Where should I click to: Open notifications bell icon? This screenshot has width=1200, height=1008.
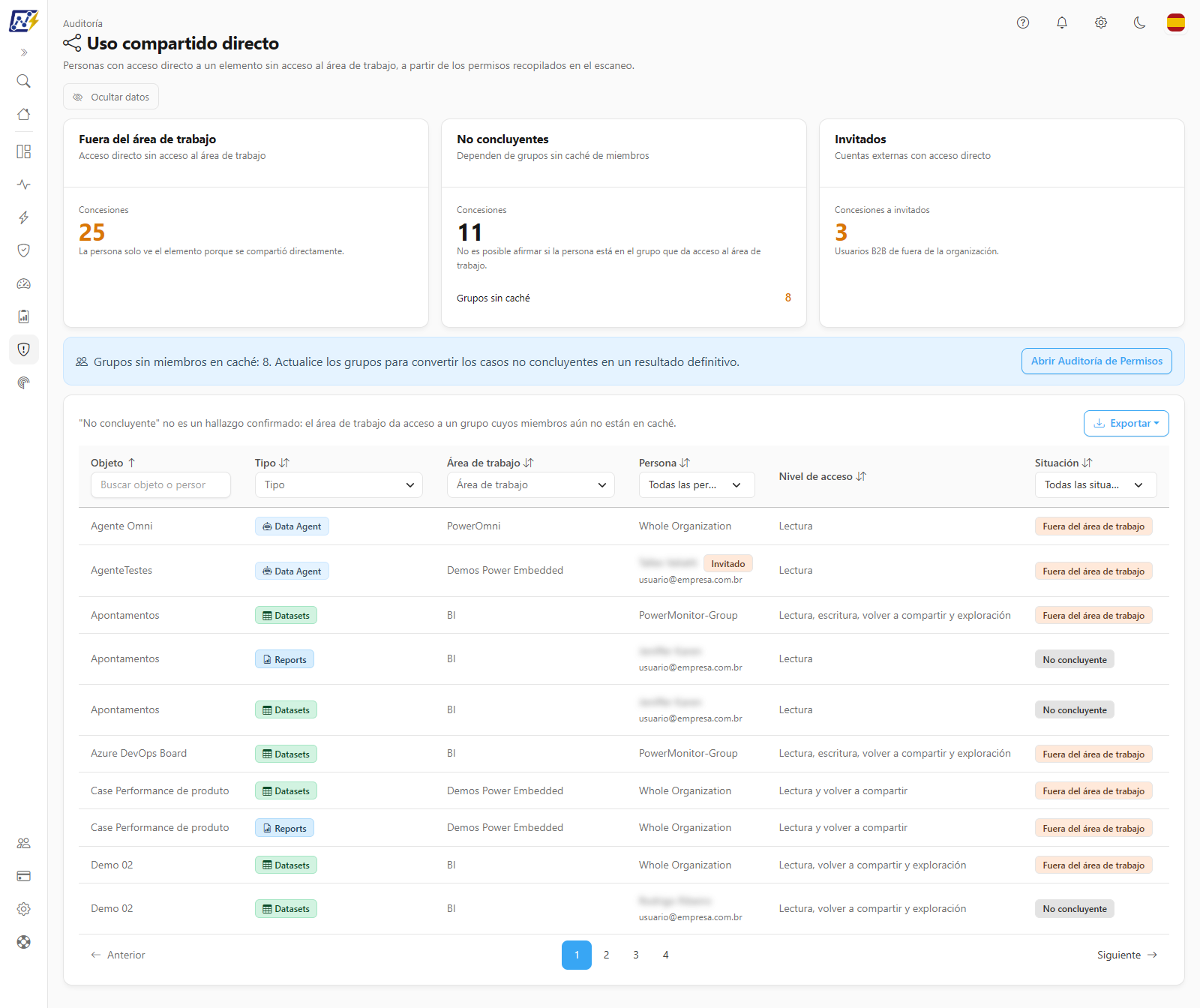click(1062, 22)
